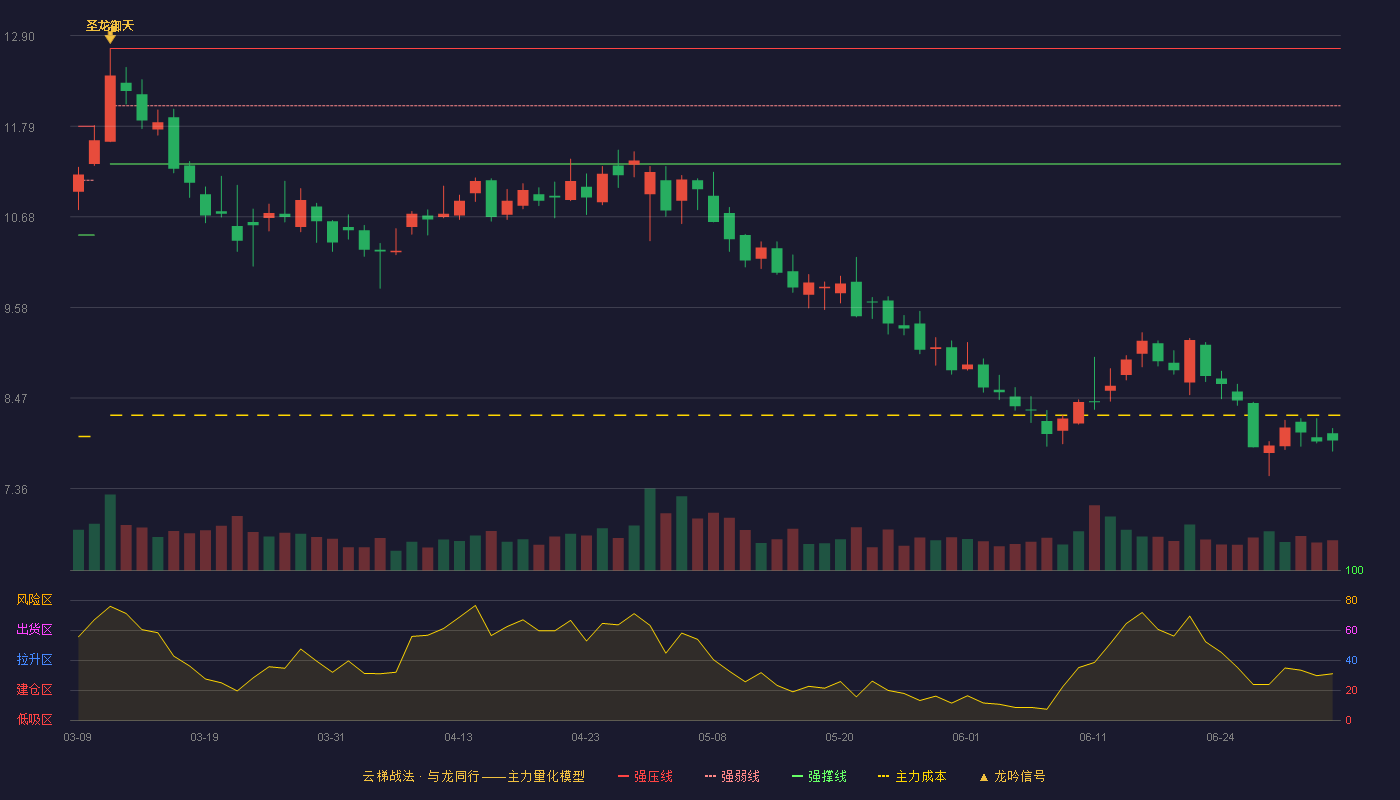Click the 06-01 date label
This screenshot has width=1400, height=800.
[966, 737]
